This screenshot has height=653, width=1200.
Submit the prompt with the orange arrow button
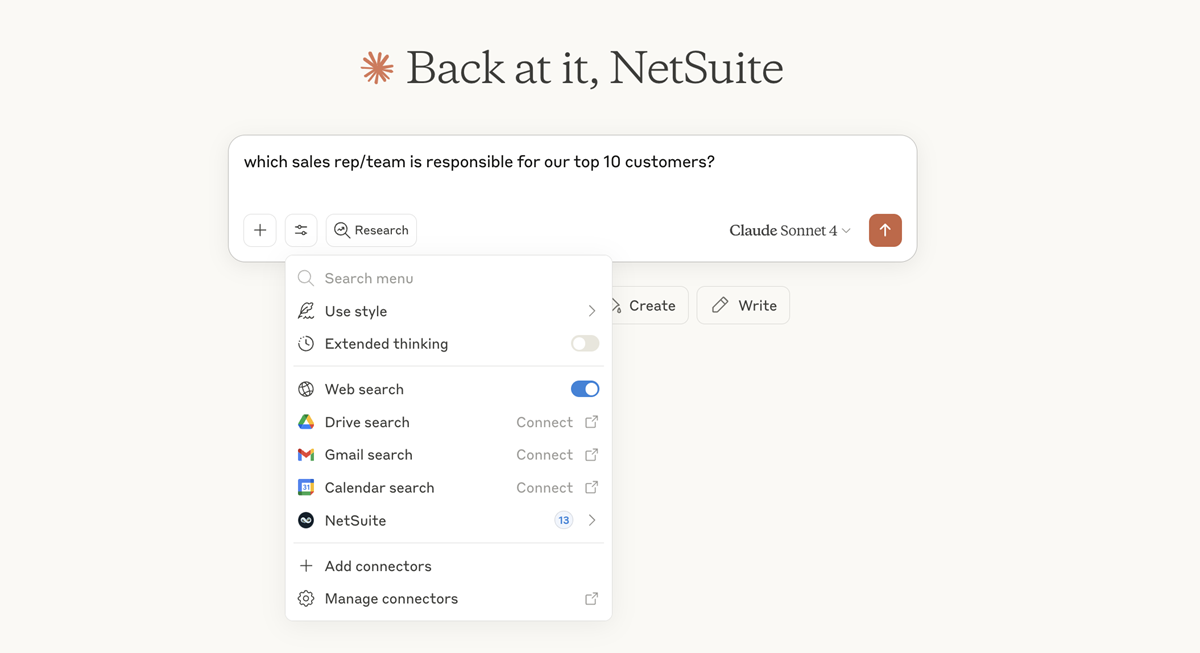pyautogui.click(x=885, y=230)
